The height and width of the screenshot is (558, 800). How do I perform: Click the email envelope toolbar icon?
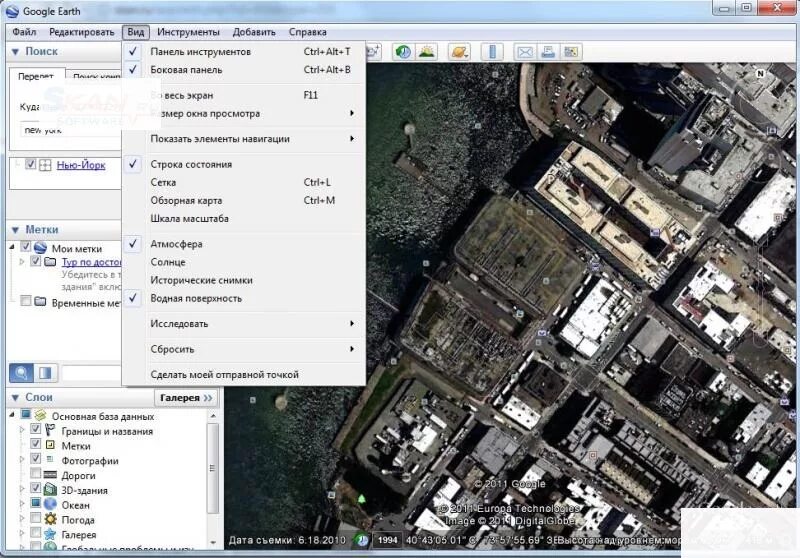click(525, 52)
